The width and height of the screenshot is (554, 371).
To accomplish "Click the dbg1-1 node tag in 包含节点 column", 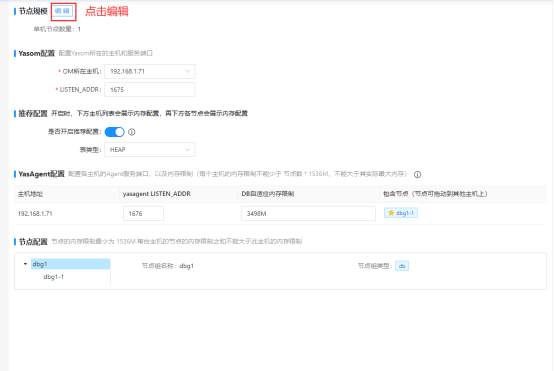I will (x=401, y=213).
